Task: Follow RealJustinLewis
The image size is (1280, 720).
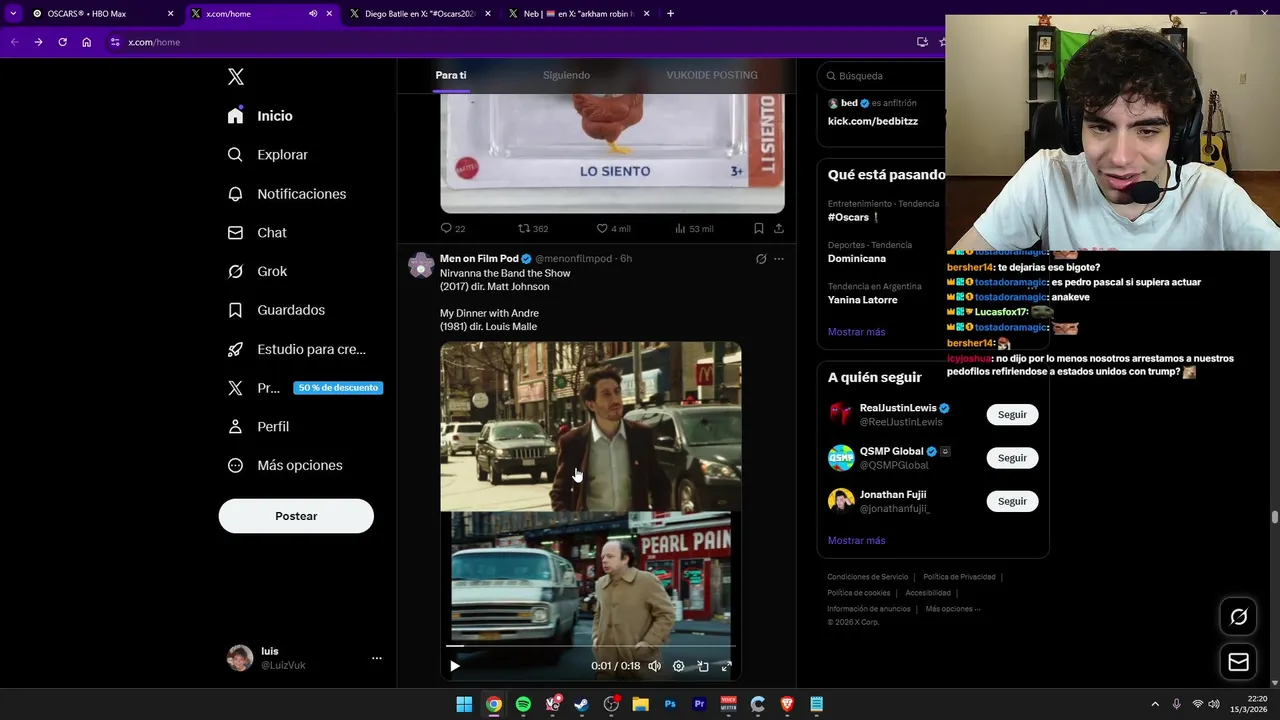Action: (1012, 414)
